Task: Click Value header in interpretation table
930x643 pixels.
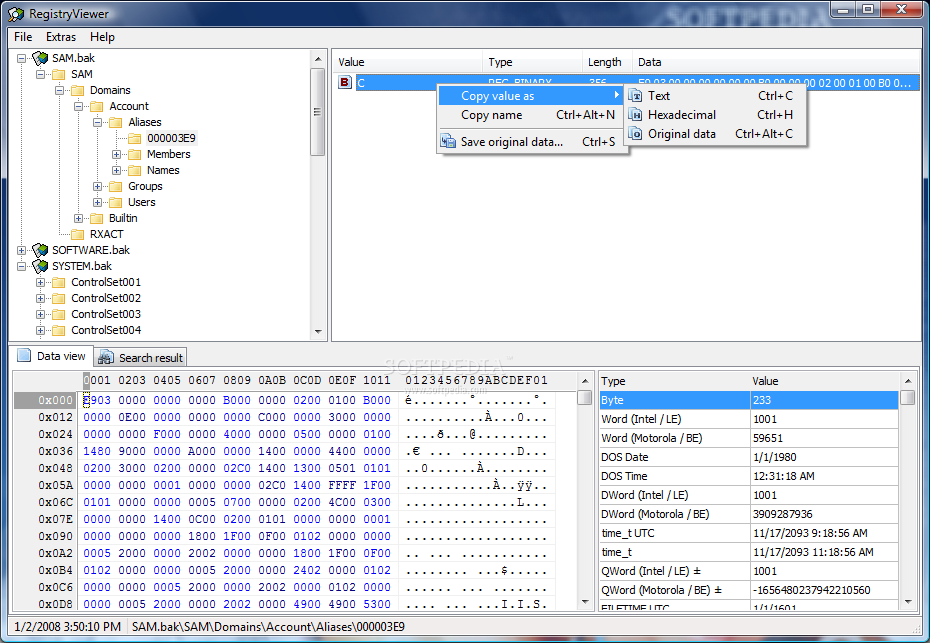Action: point(824,381)
